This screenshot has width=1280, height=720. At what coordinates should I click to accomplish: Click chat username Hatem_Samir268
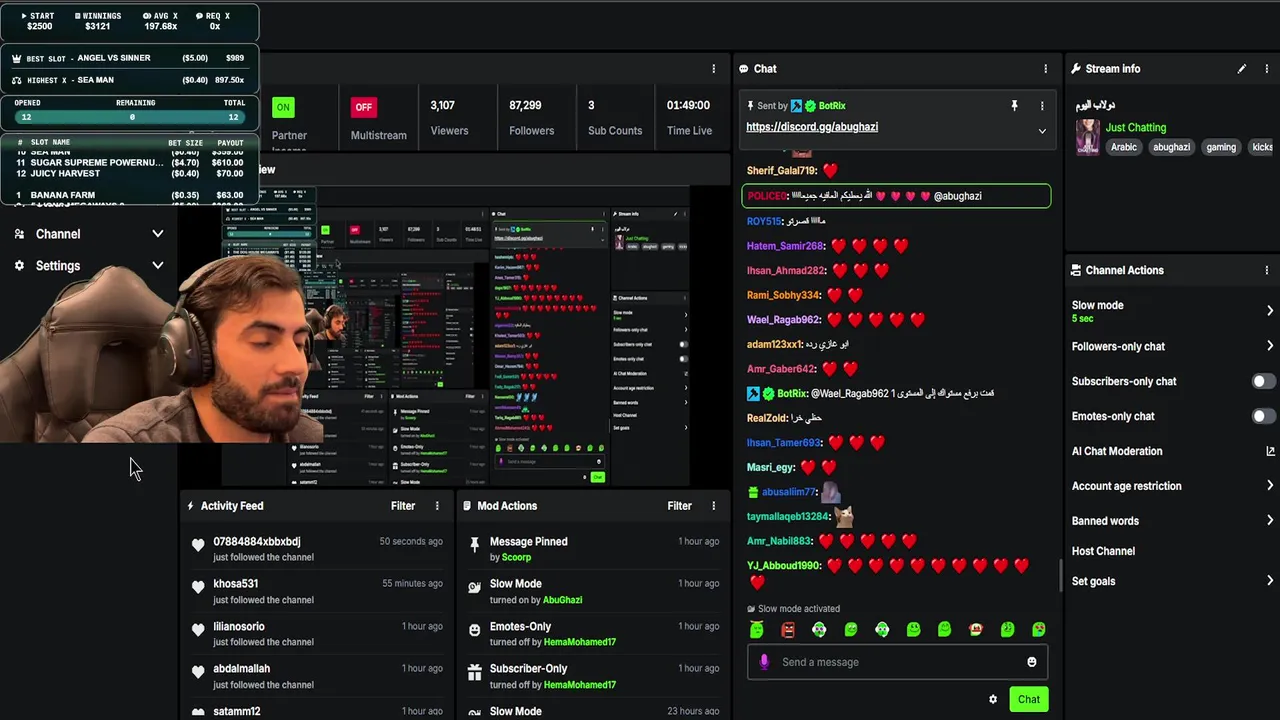785,246
